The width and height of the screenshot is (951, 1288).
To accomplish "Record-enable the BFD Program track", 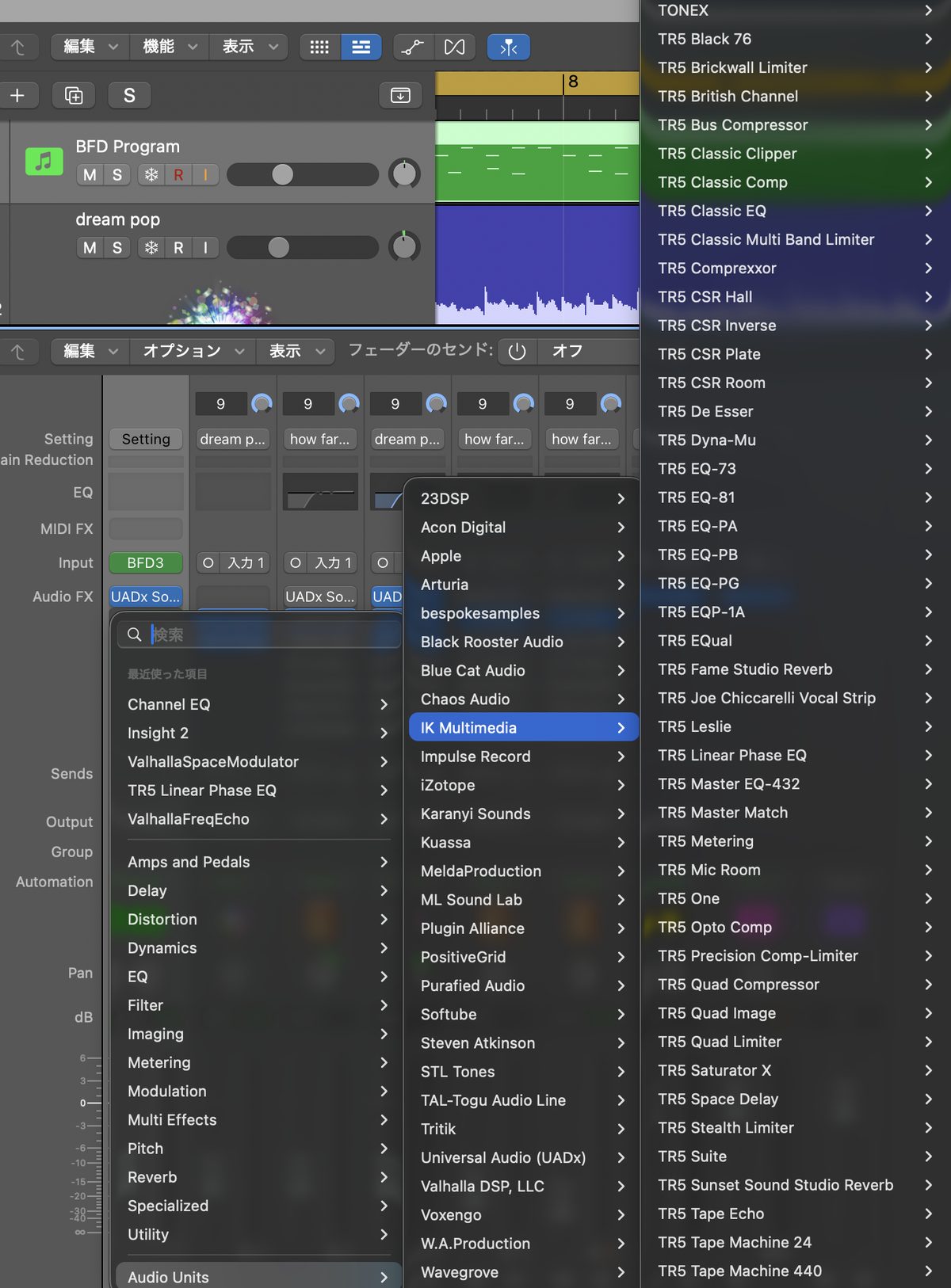I will [178, 175].
